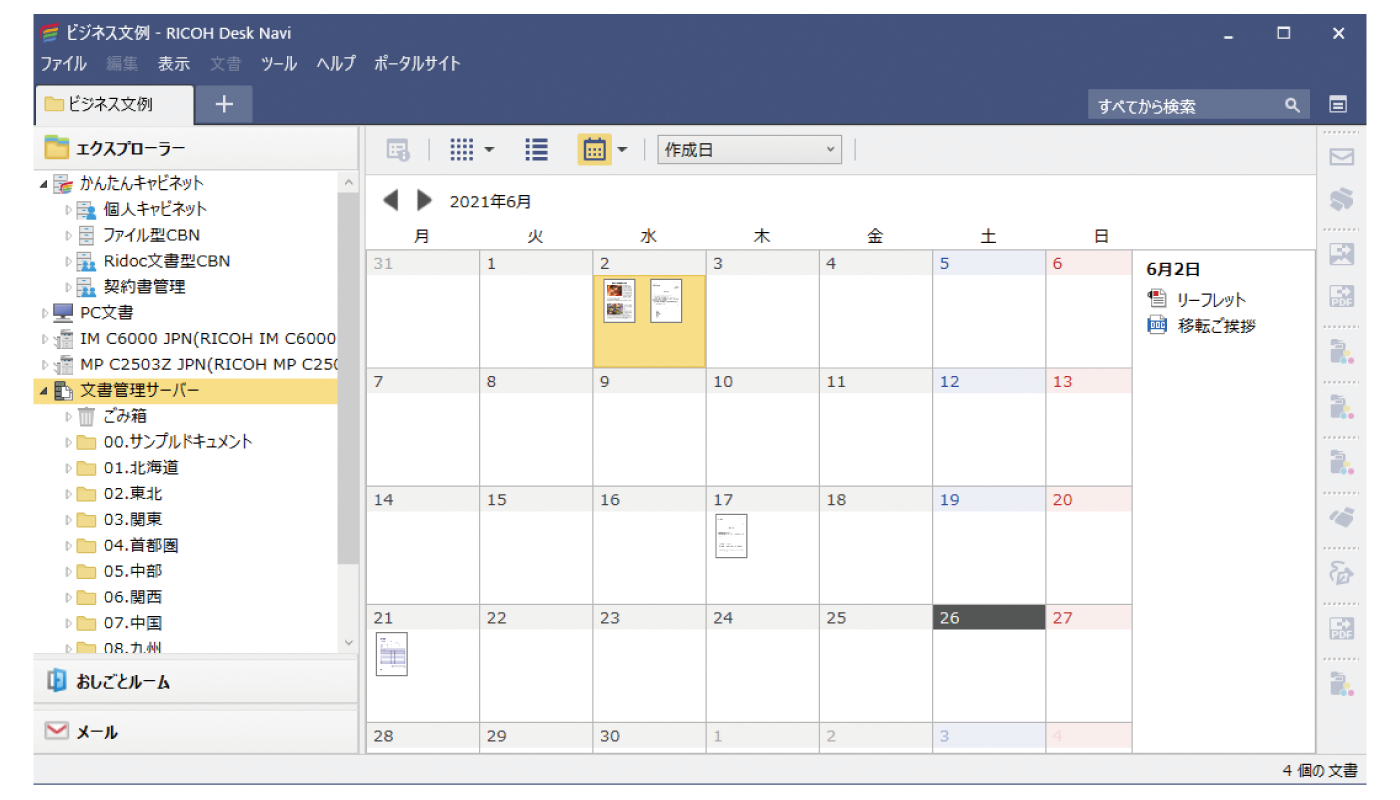This screenshot has height=800, width=1400.
Task: Open the new tab plus button
Action: [x=224, y=104]
